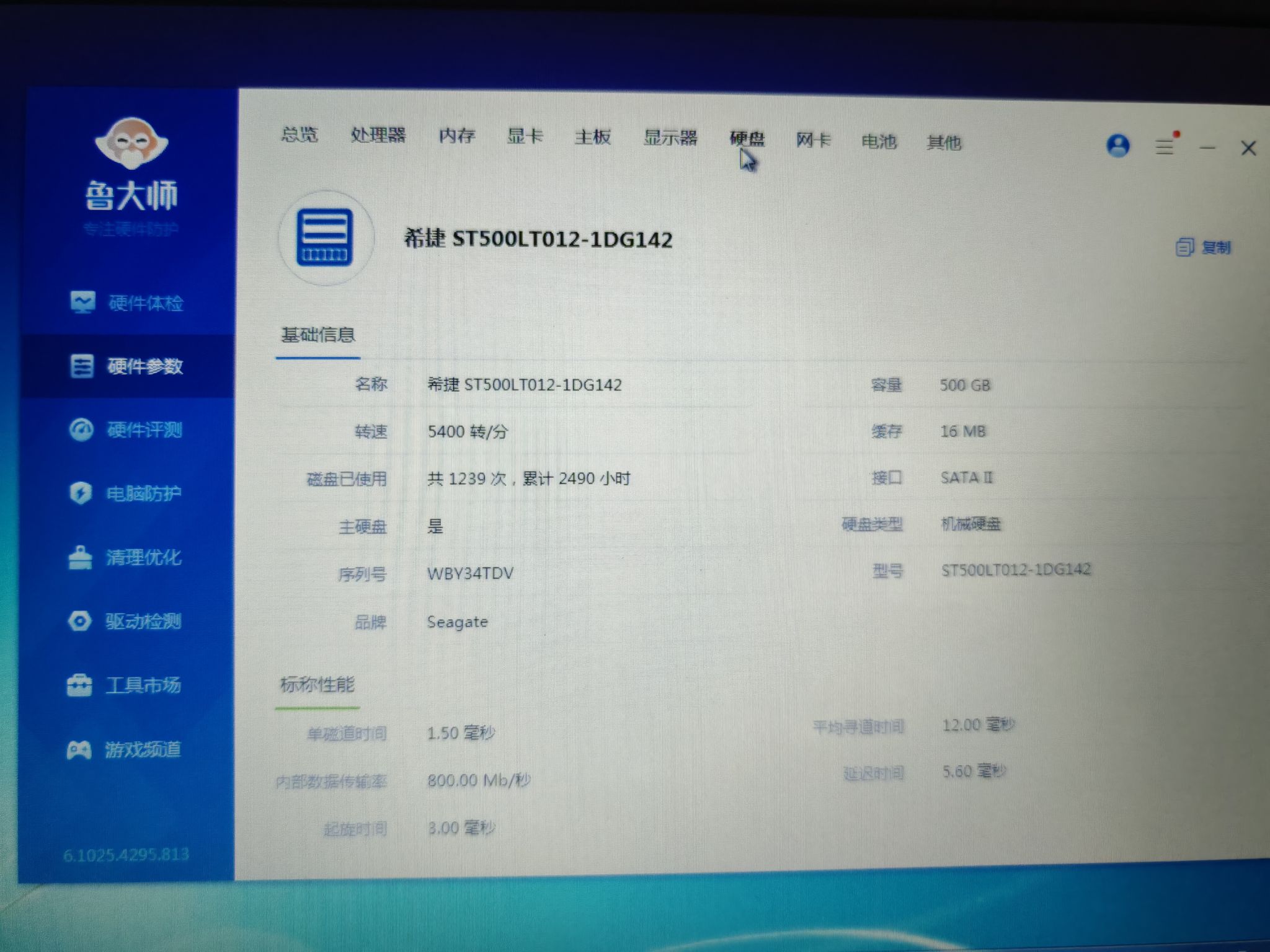Switch to 显卡 graphics card tab
Image resolution: width=1270 pixels, height=952 pixels.
click(525, 136)
